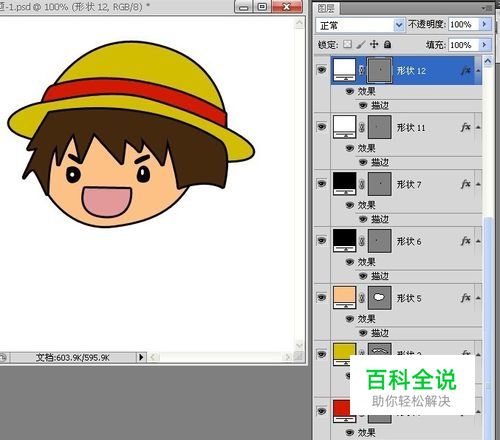
Task: Select vector mask thumbnail of 形状 5
Action: click(380, 297)
